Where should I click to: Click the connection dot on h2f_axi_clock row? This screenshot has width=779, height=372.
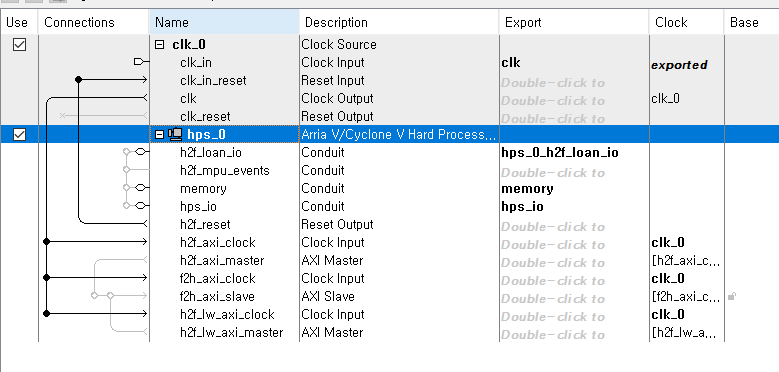[47, 242]
